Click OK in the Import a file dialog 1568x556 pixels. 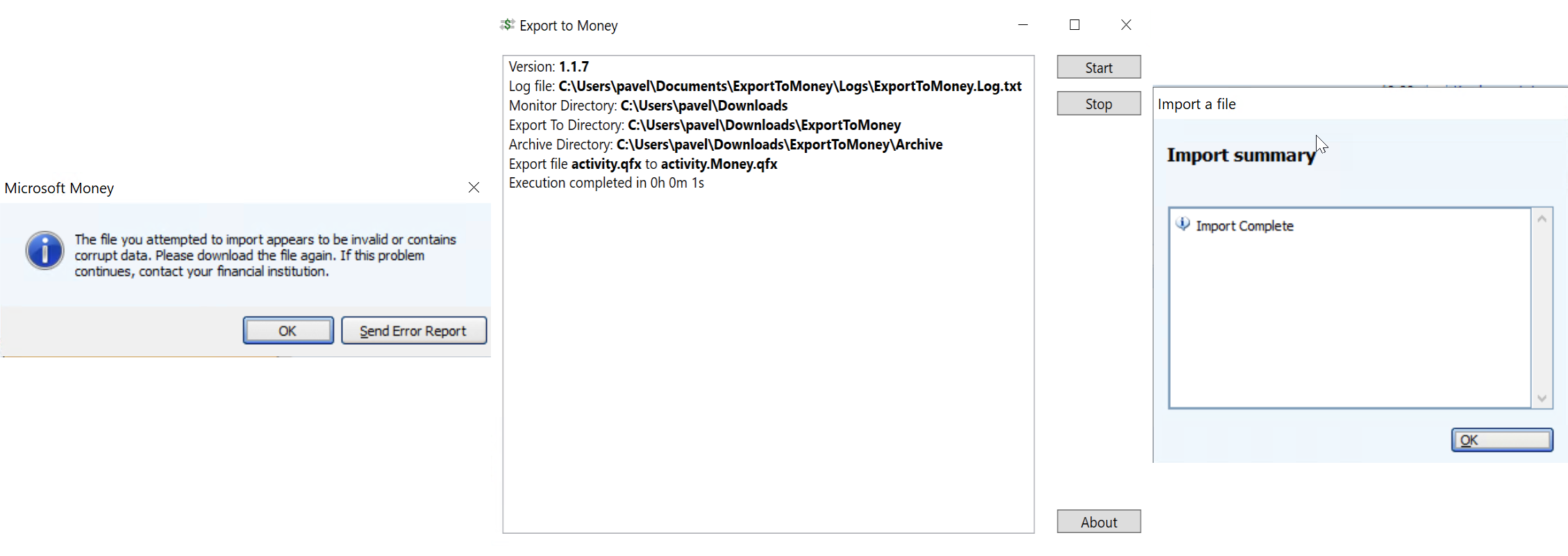1501,440
